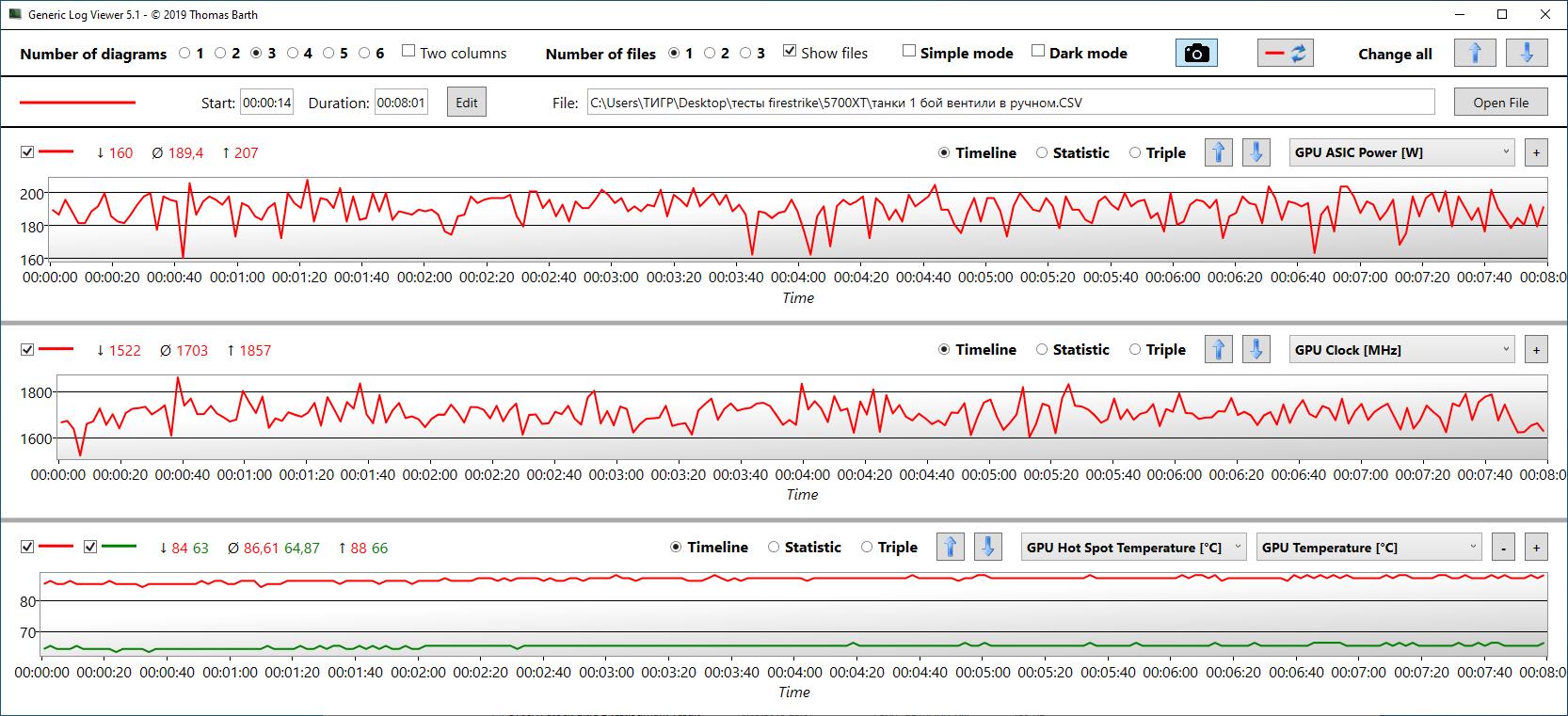
Task: Click Change all up arrow
Action: (x=1475, y=54)
